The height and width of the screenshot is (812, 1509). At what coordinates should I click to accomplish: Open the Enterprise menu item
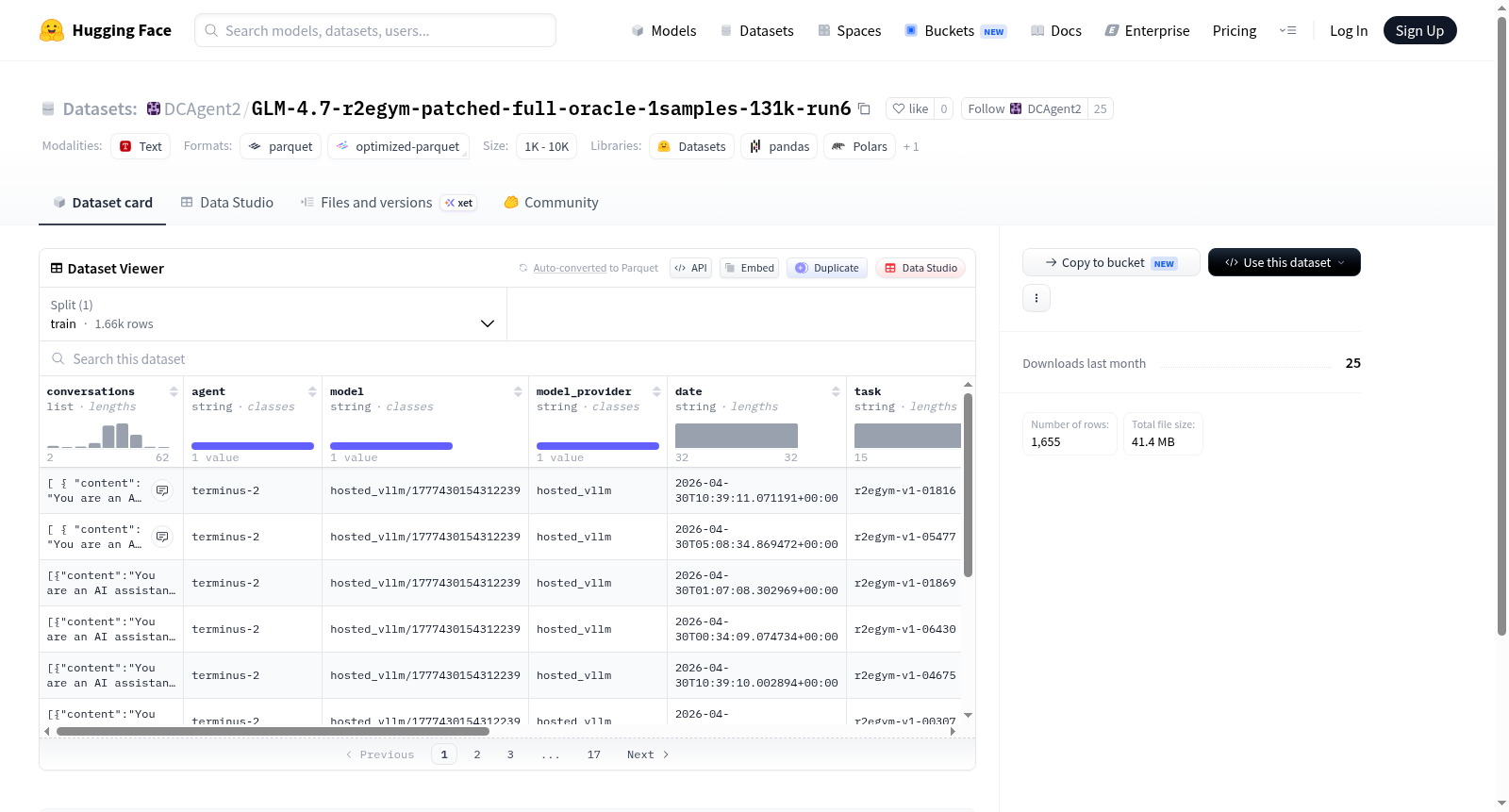coord(1147,30)
